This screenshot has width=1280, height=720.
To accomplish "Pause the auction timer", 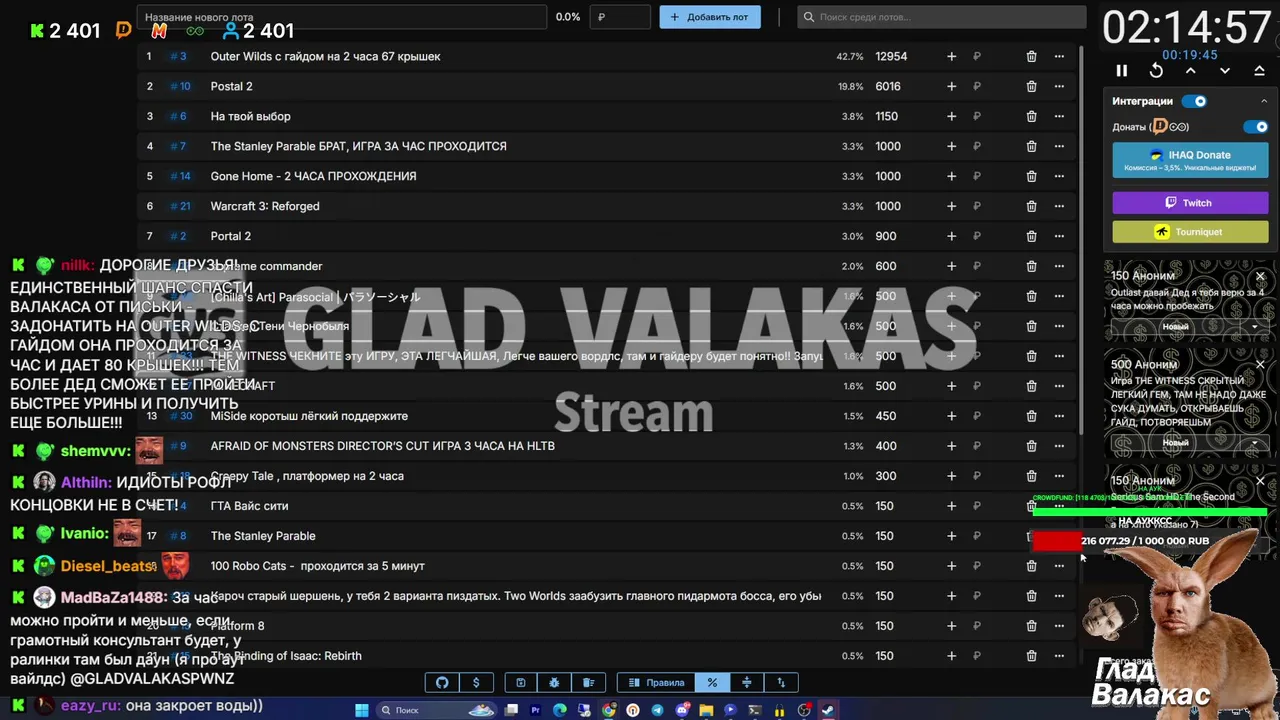I will [1121, 71].
